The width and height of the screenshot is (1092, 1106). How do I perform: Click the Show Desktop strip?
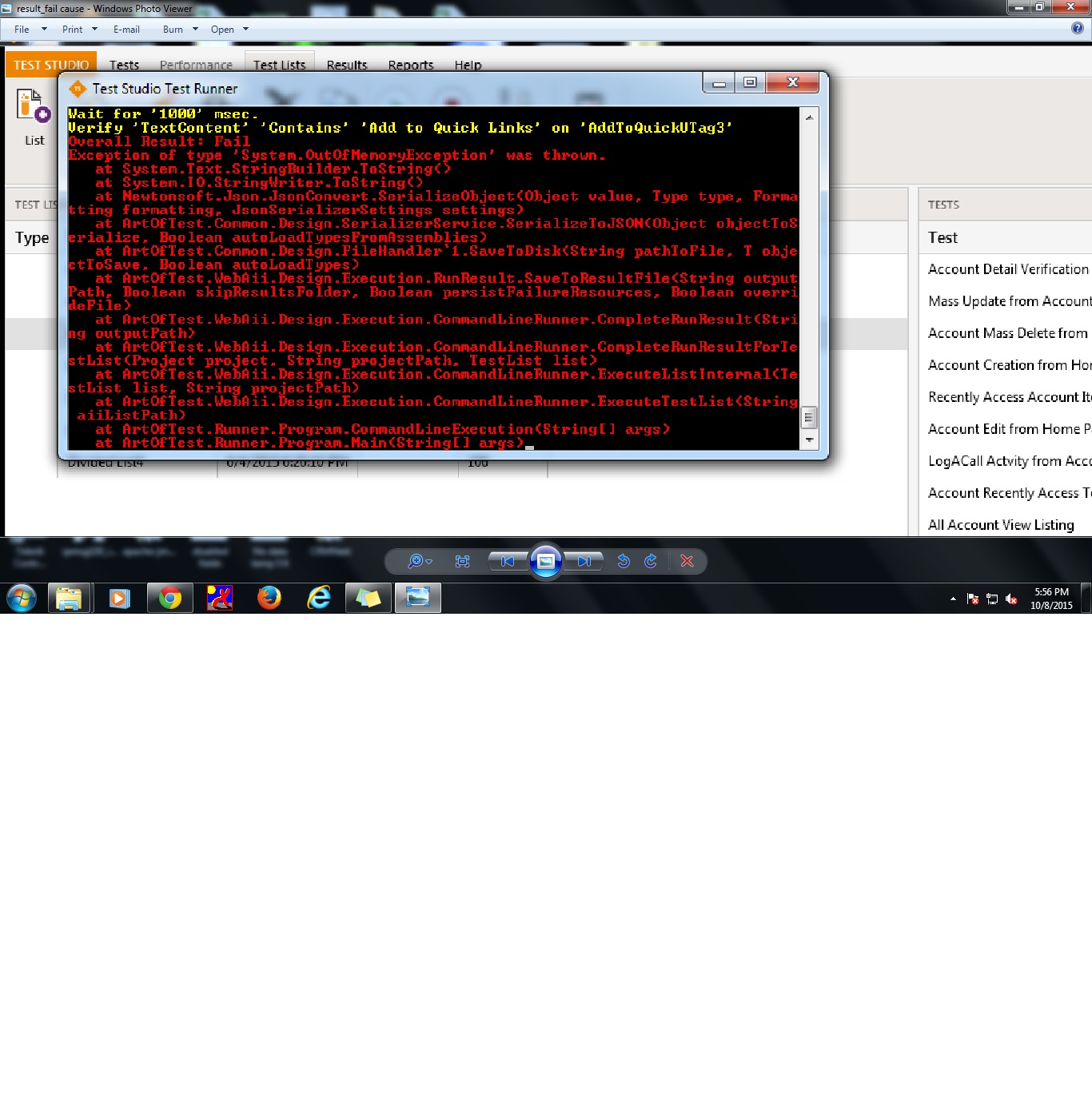point(1086,598)
